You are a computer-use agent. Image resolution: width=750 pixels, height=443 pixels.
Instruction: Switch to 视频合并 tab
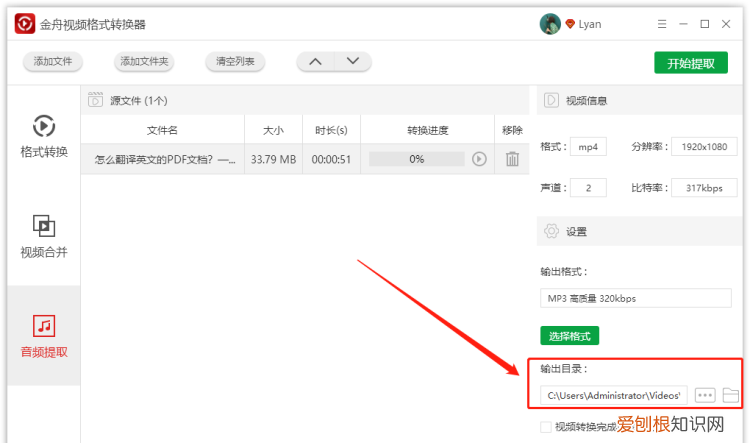click(44, 236)
